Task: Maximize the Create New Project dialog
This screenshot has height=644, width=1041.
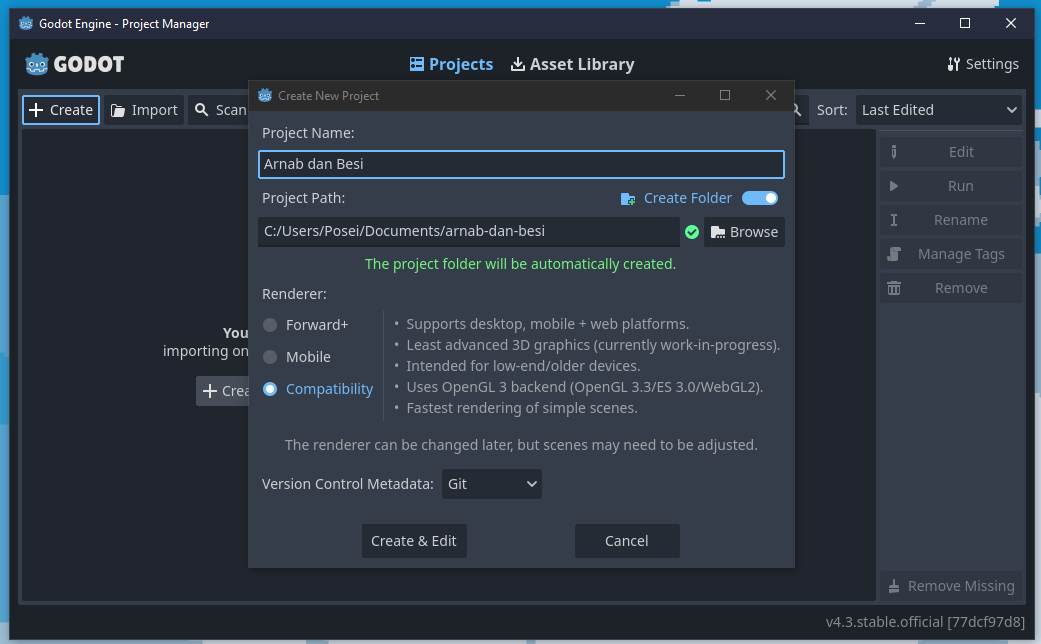Action: pyautogui.click(x=725, y=96)
